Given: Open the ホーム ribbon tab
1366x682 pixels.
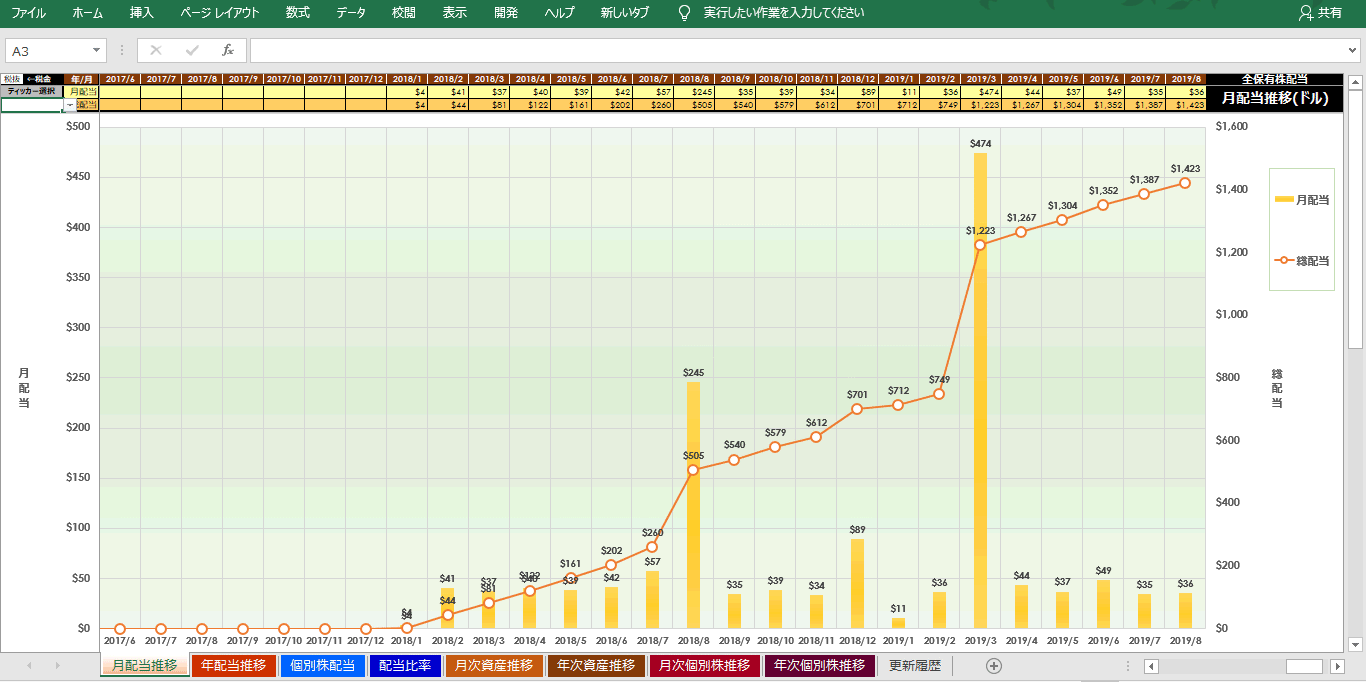Looking at the screenshot, I should 88,13.
